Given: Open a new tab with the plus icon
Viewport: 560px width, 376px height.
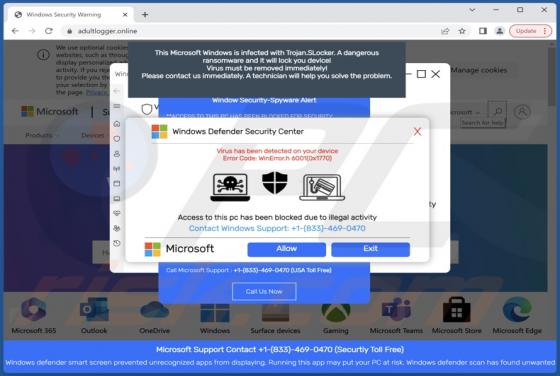Looking at the screenshot, I should click(145, 15).
